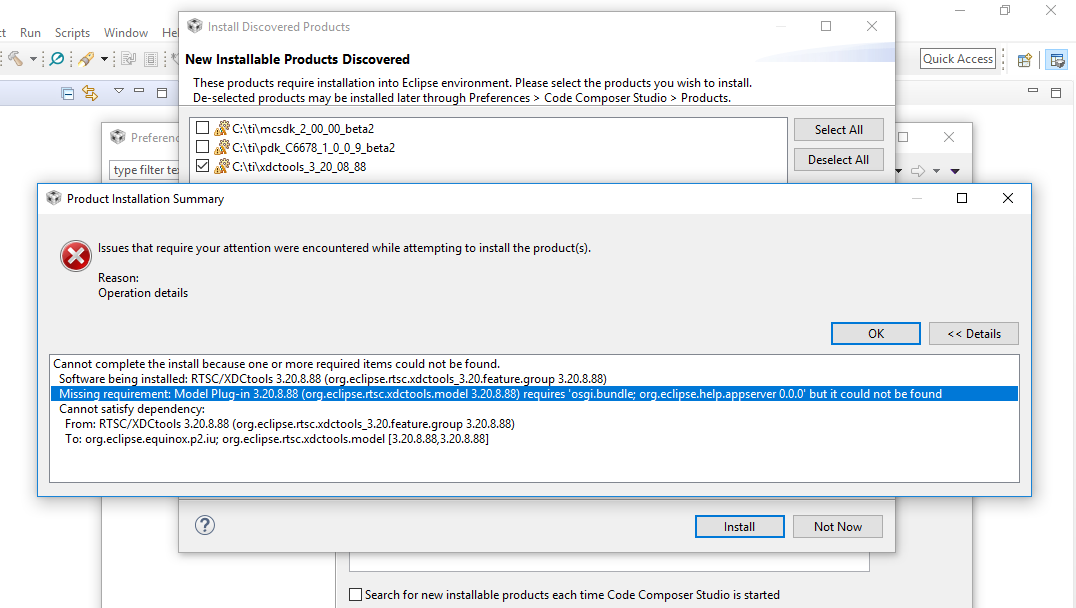The height and width of the screenshot is (608, 1076).
Task: Click the Quick Access search field
Action: 958,59
